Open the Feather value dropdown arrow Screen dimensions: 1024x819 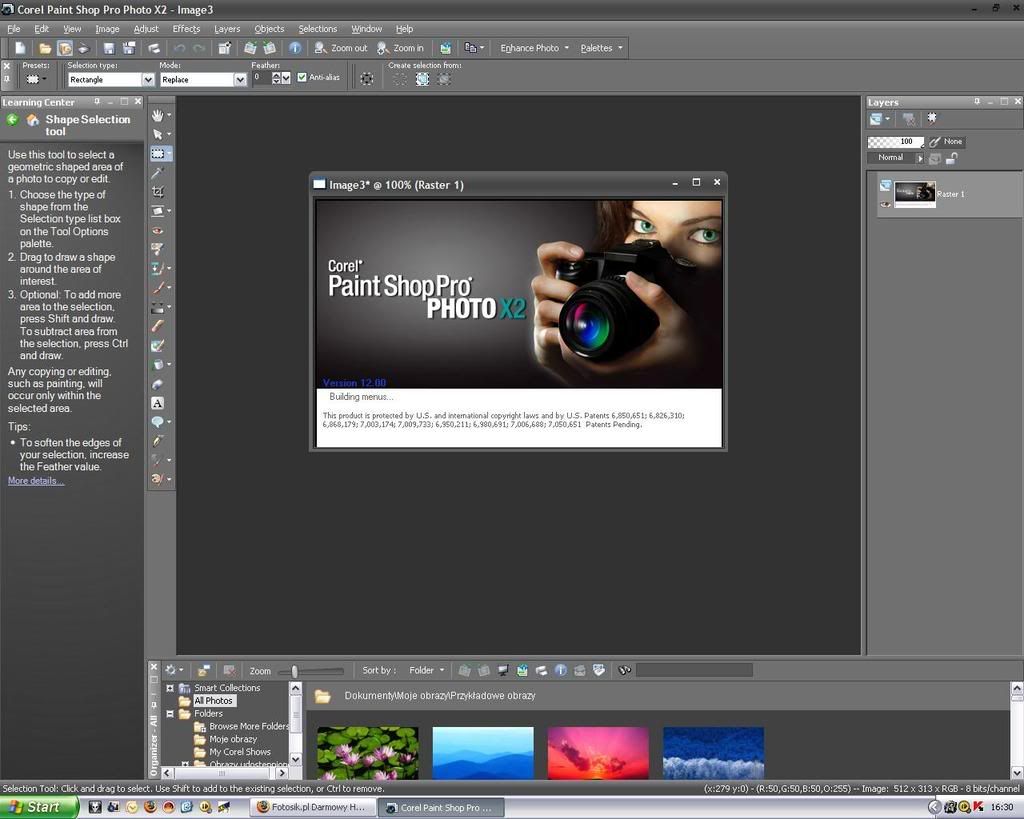286,78
